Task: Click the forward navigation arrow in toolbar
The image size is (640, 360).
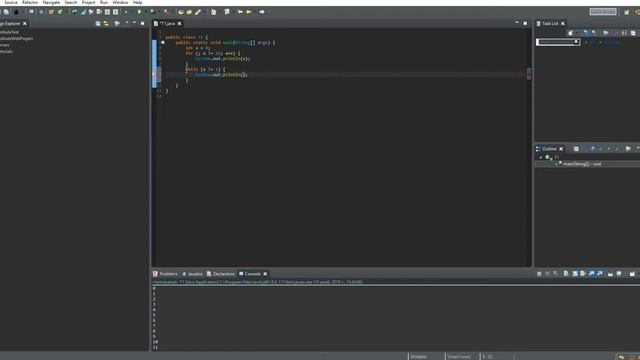Action: tap(262, 12)
